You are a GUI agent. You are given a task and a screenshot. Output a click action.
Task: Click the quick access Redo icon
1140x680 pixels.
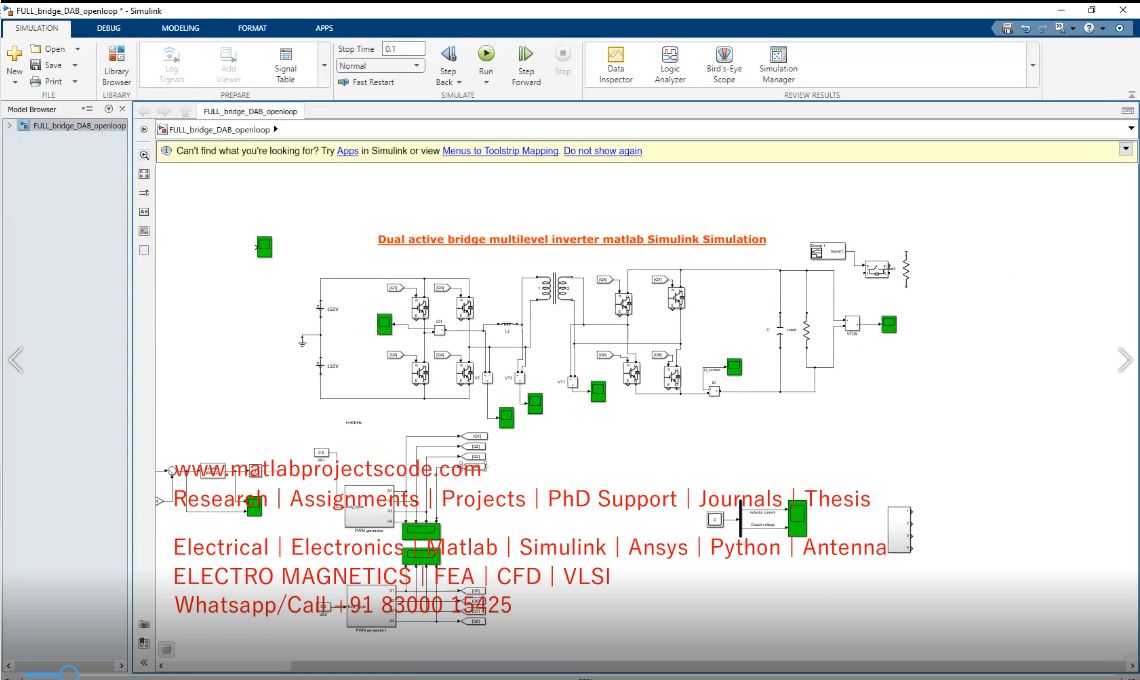pyautogui.click(x=1043, y=28)
